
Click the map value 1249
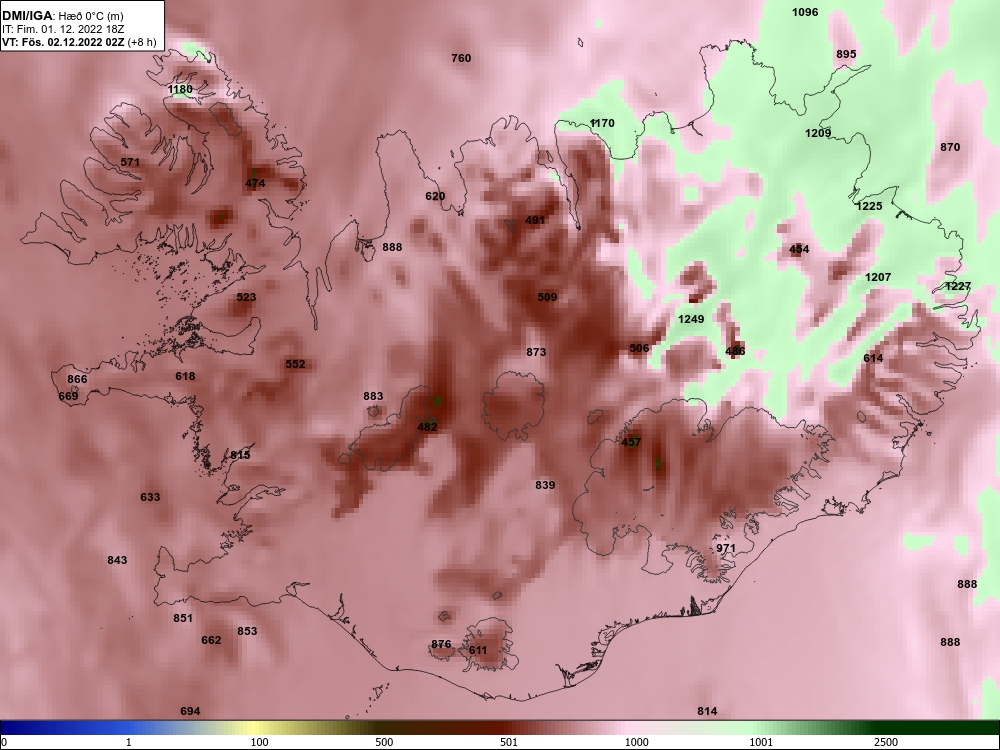point(691,320)
